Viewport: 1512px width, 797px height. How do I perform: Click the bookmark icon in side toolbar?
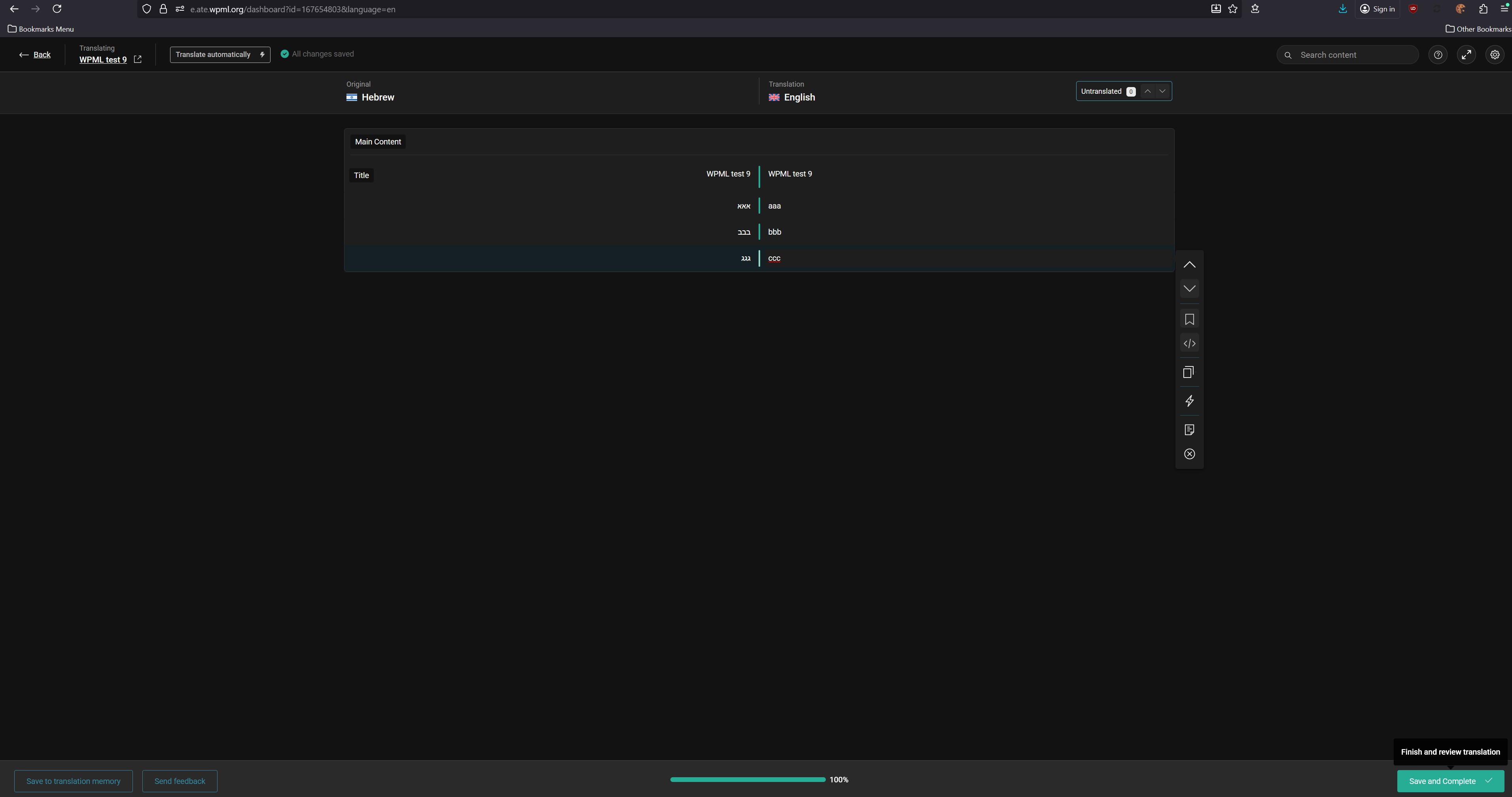[x=1189, y=319]
